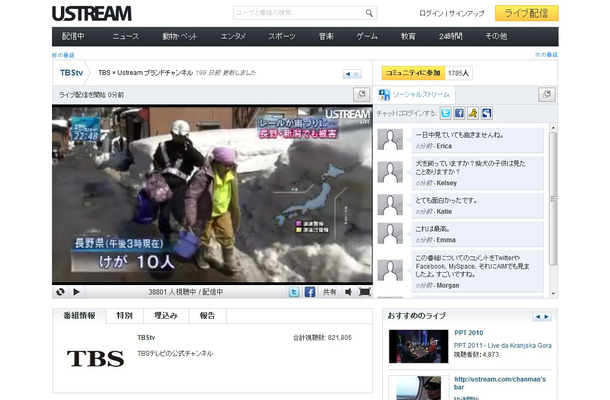Log in to chat with MySpace

tap(487, 113)
